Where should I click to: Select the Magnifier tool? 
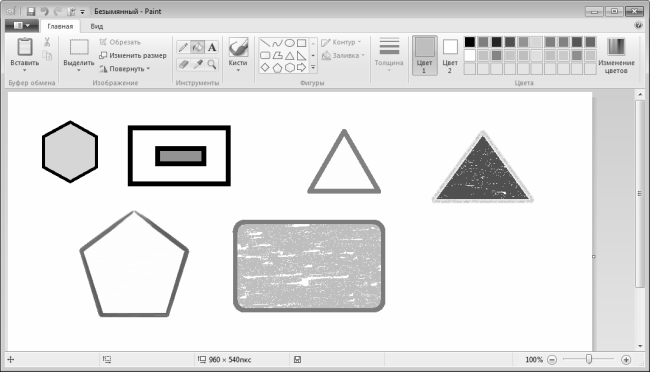tap(212, 64)
